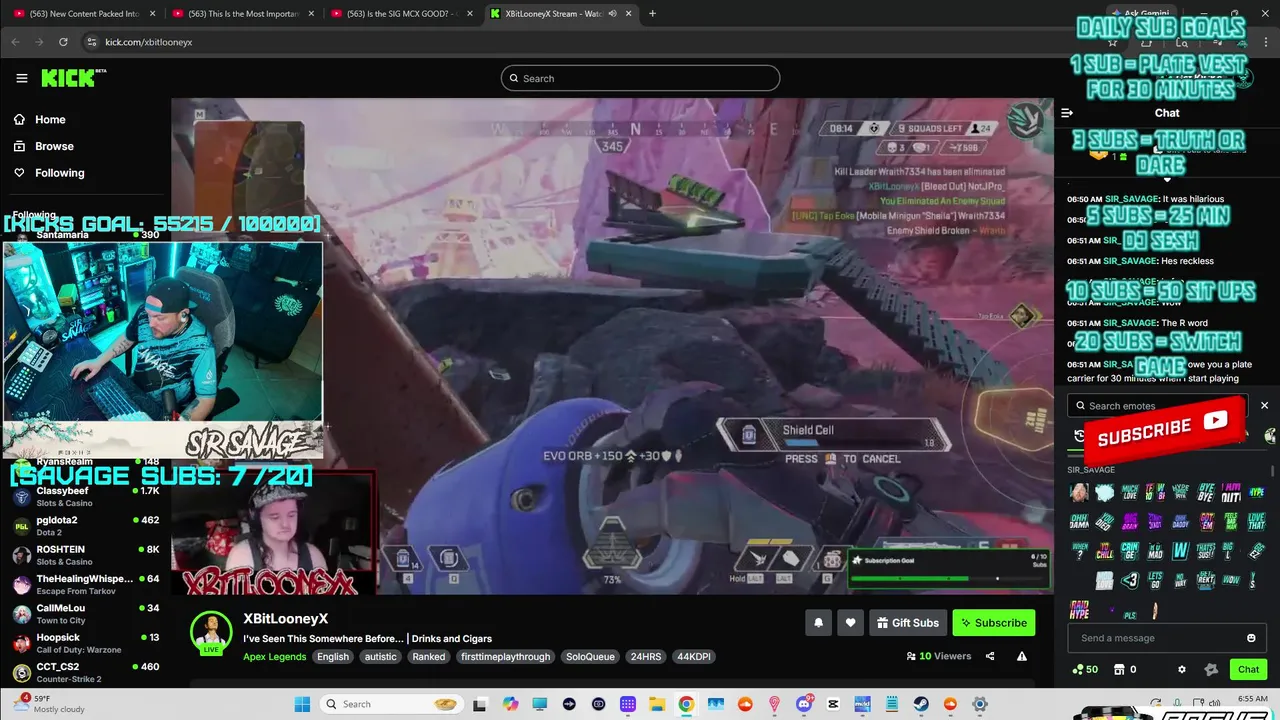This screenshot has height=720, width=1280.
Task: Close the XBitLooneyX Stream tab
Action: coord(630,14)
